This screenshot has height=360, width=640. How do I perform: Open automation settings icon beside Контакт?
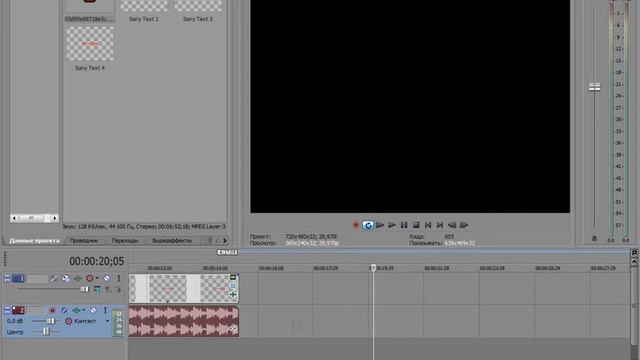point(69,321)
